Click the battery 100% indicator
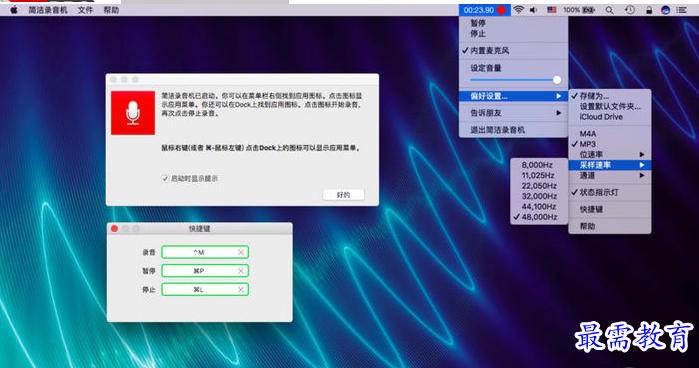 (x=579, y=10)
